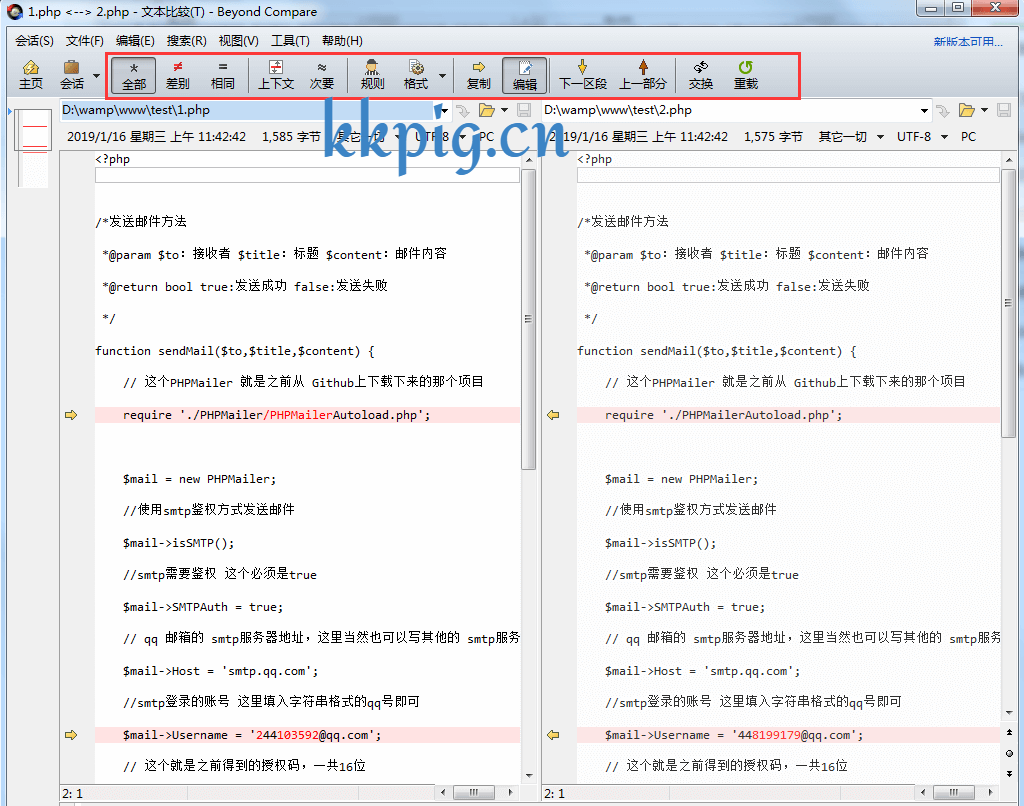The image size is (1024, 806).
Task: Click the 会话 briefcase toolbar icon
Action: (72, 75)
